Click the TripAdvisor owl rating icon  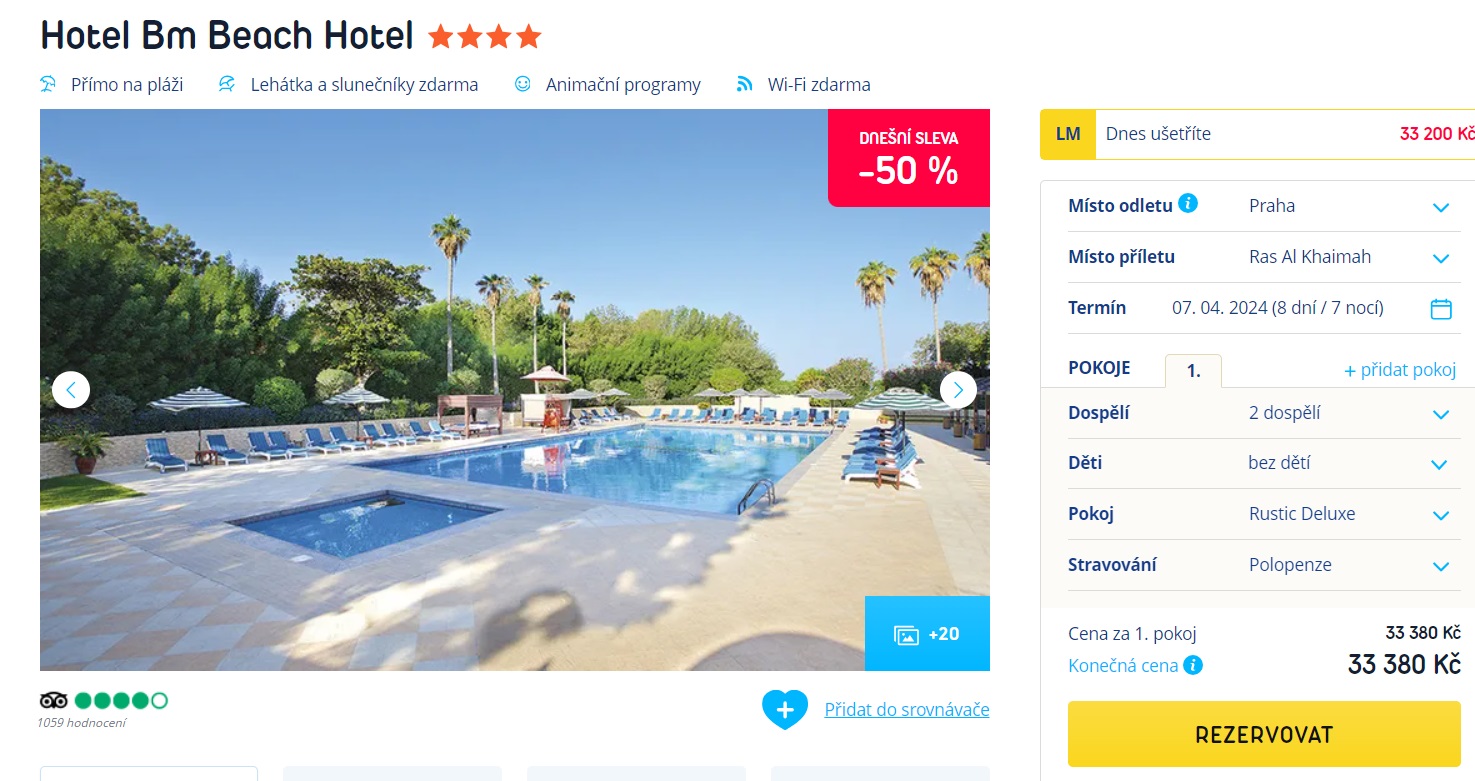pos(54,700)
